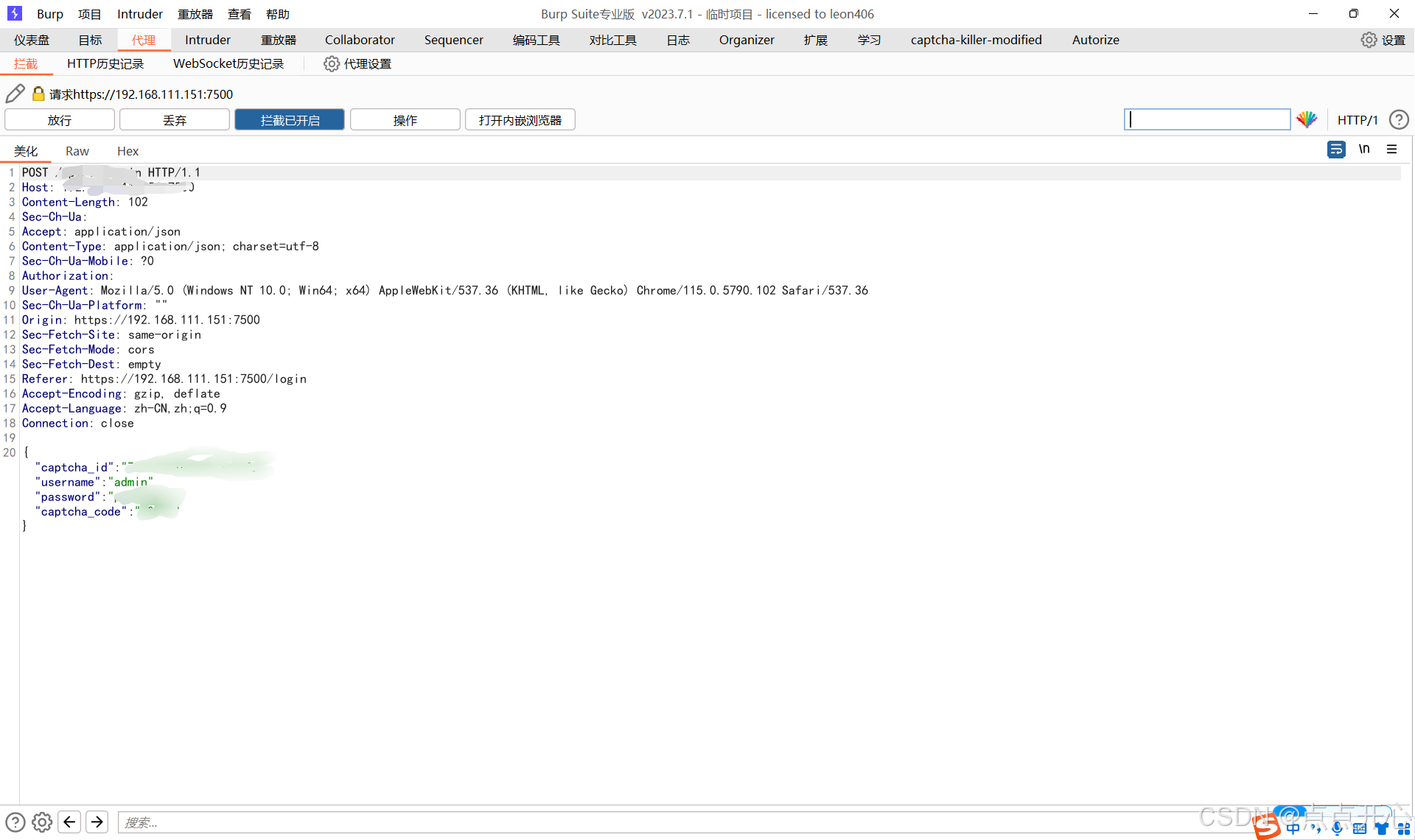Open the Organizer tab
Viewport: 1415px width, 840px height.
[x=747, y=40]
